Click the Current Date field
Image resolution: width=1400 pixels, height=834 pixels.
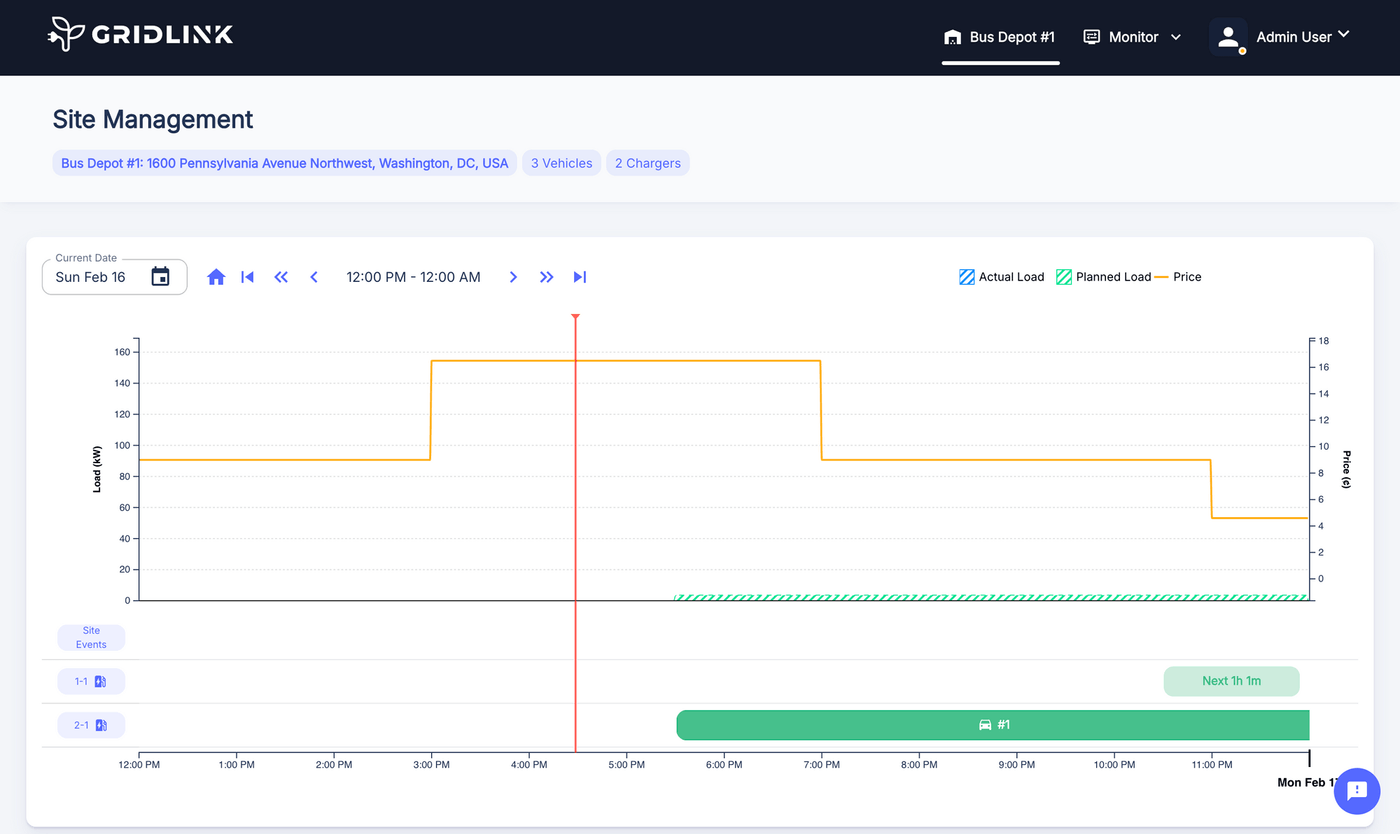click(114, 277)
